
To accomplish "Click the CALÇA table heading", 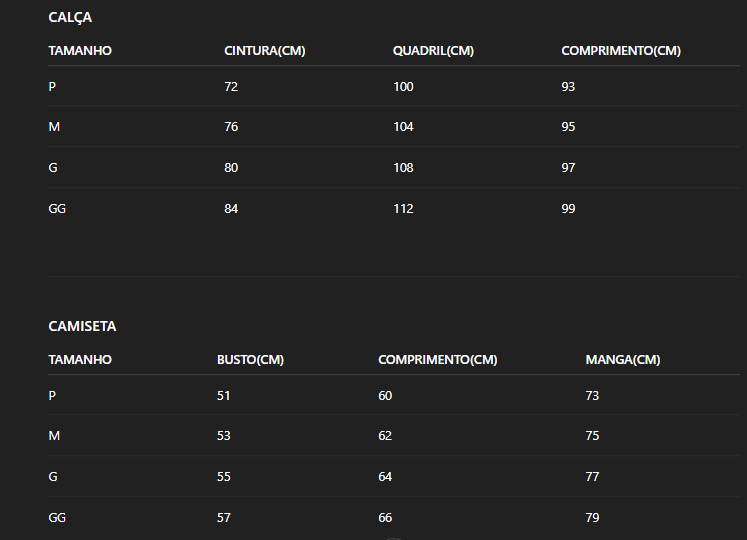I will point(70,18).
